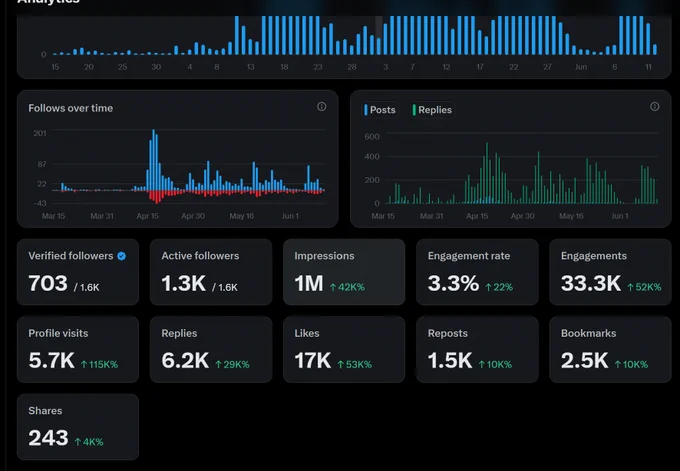Click the -43 axis label on follows chart
The image size is (680, 471).
pyautogui.click(x=39, y=203)
